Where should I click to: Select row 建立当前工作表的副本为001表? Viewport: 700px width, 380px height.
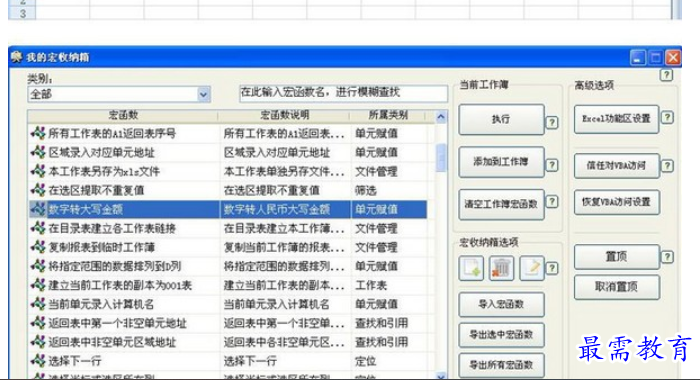[227, 285]
